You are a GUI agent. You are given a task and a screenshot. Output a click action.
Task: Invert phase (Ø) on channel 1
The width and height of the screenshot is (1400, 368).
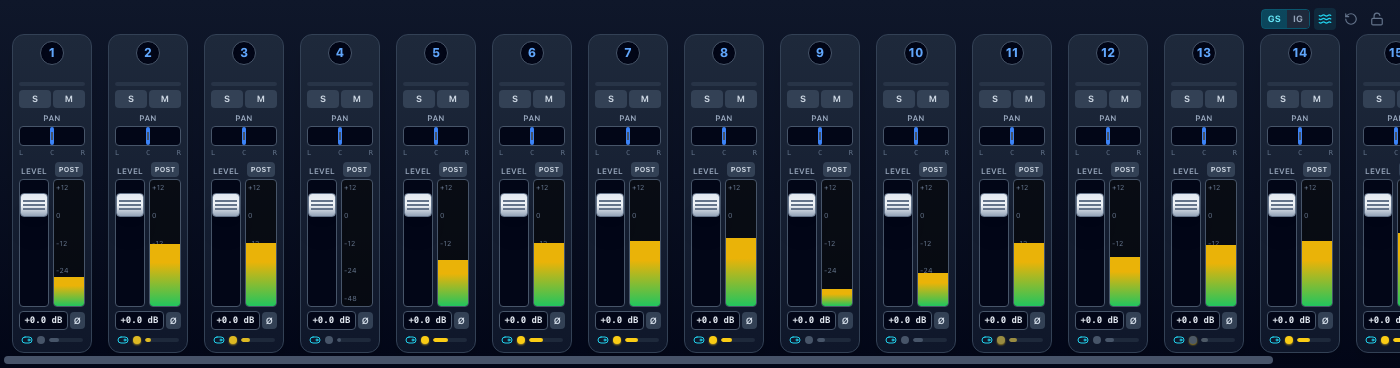(x=77, y=320)
